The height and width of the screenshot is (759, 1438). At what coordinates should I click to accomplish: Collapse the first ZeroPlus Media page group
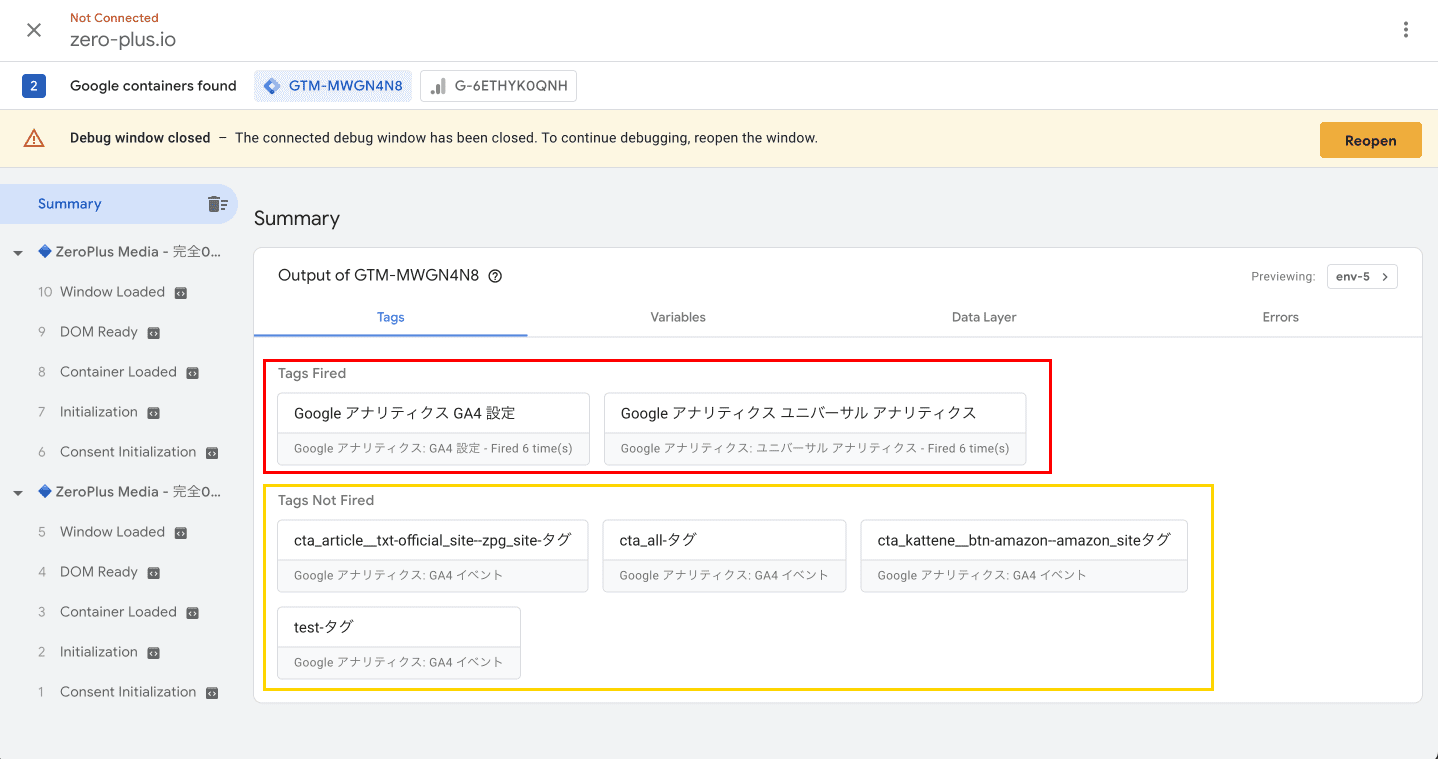[18, 253]
